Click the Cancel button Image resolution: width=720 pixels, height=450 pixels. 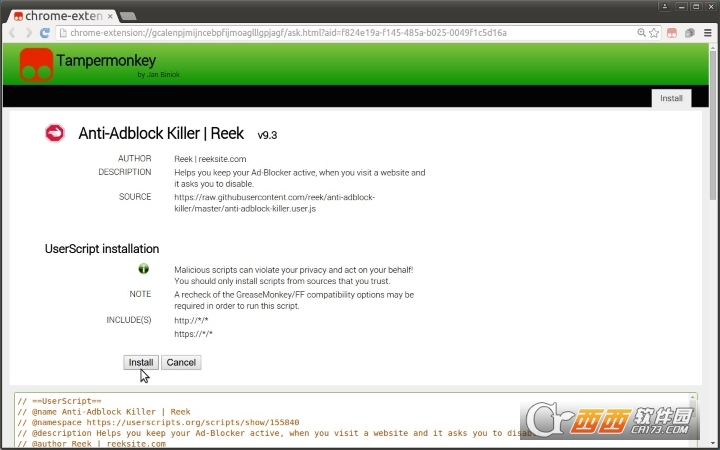pos(181,362)
